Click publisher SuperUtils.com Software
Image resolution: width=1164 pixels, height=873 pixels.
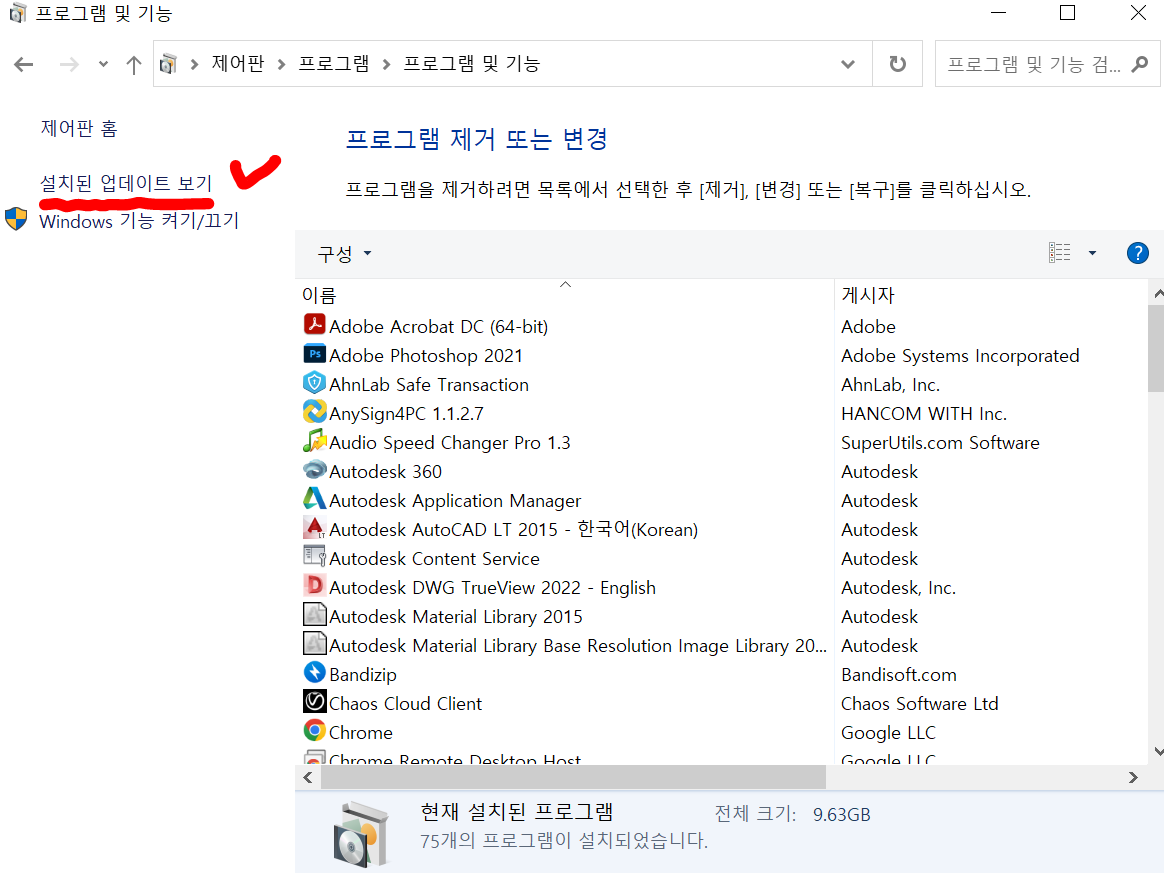click(940, 442)
